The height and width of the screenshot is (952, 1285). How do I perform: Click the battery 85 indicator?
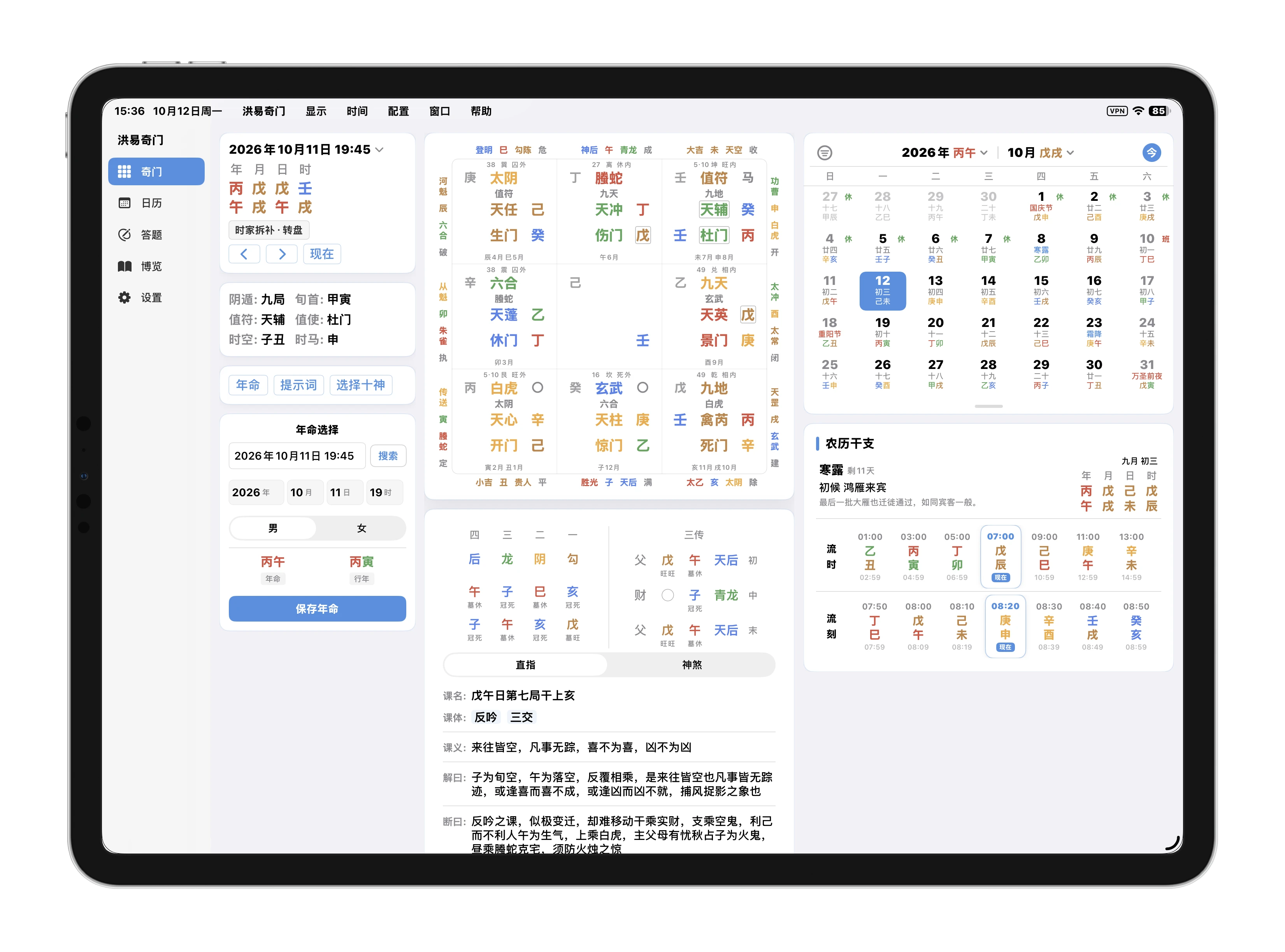[x=1159, y=111]
